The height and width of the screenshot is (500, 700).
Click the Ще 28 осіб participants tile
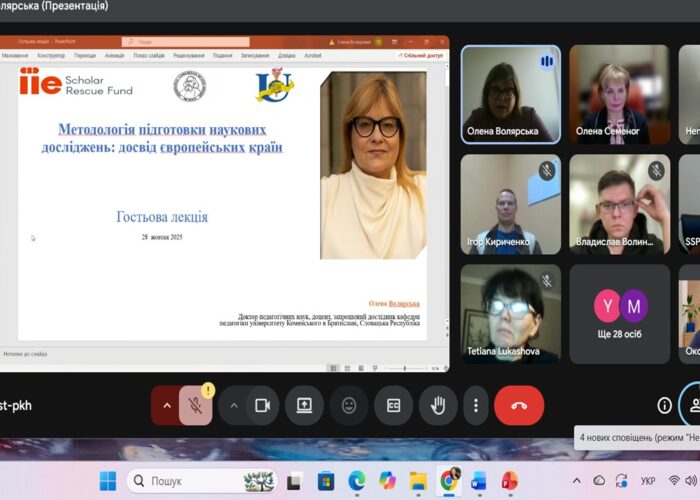(620, 312)
